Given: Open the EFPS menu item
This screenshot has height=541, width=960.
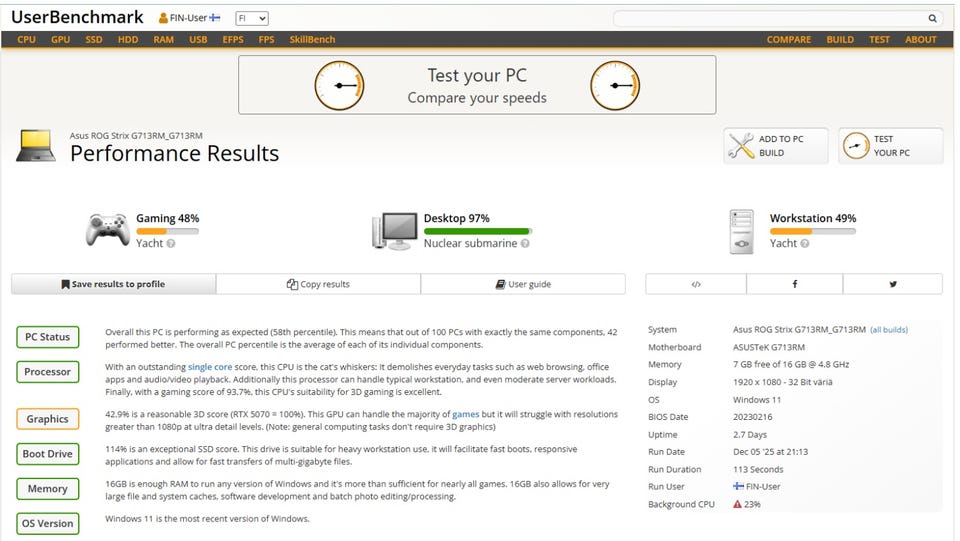Looking at the screenshot, I should click(233, 39).
